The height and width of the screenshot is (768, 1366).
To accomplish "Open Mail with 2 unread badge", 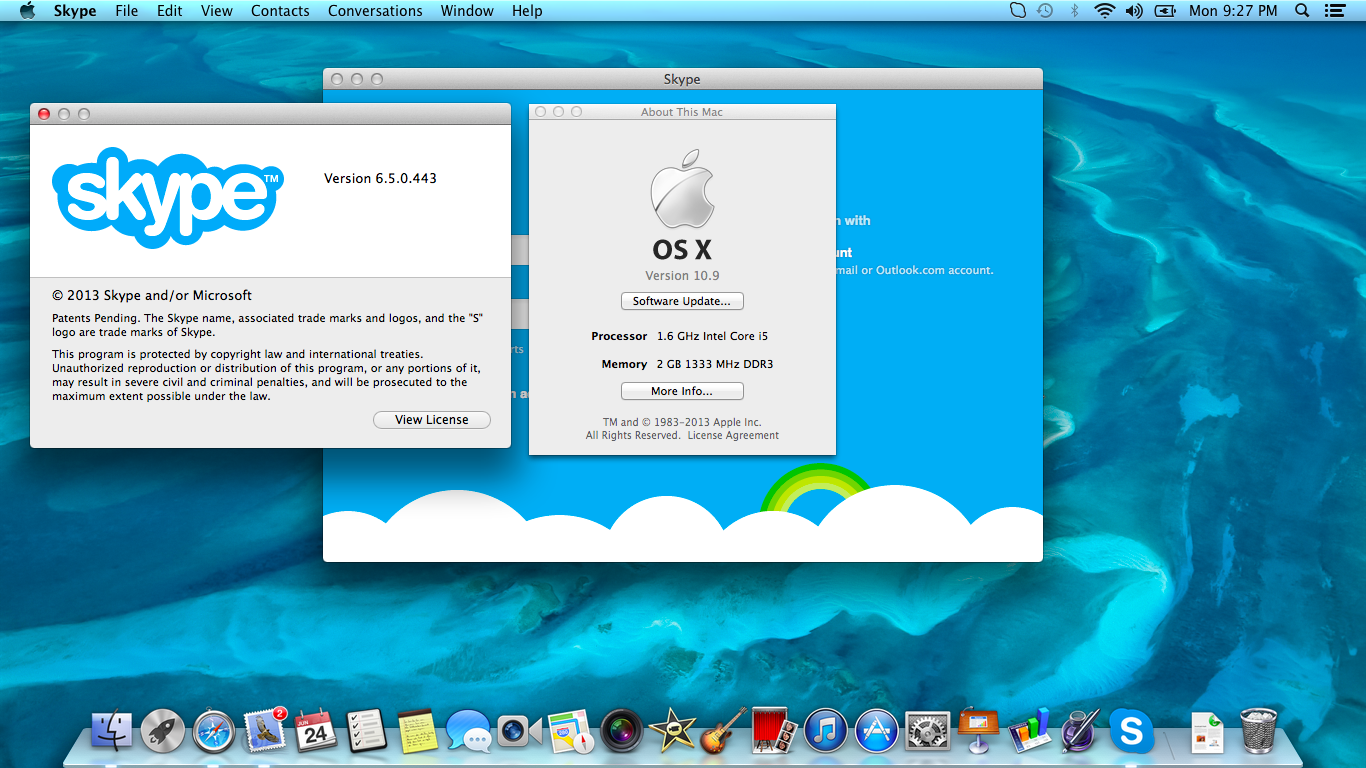I will (264, 731).
